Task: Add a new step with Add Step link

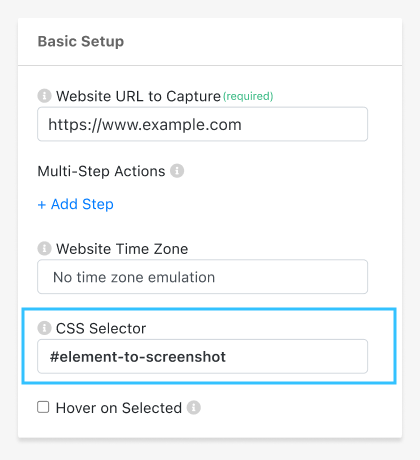Action: point(76,204)
